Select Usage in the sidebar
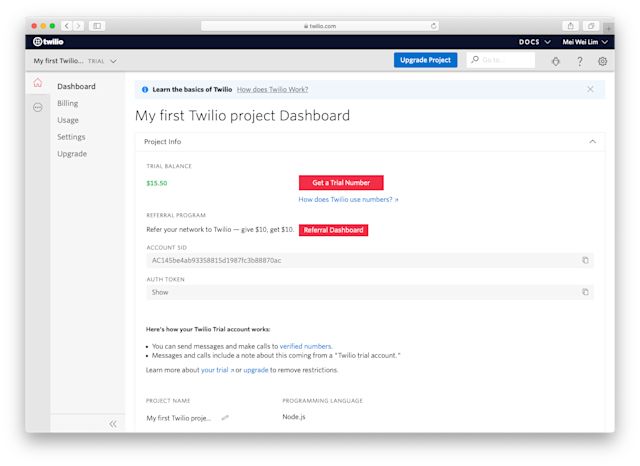 coord(68,120)
